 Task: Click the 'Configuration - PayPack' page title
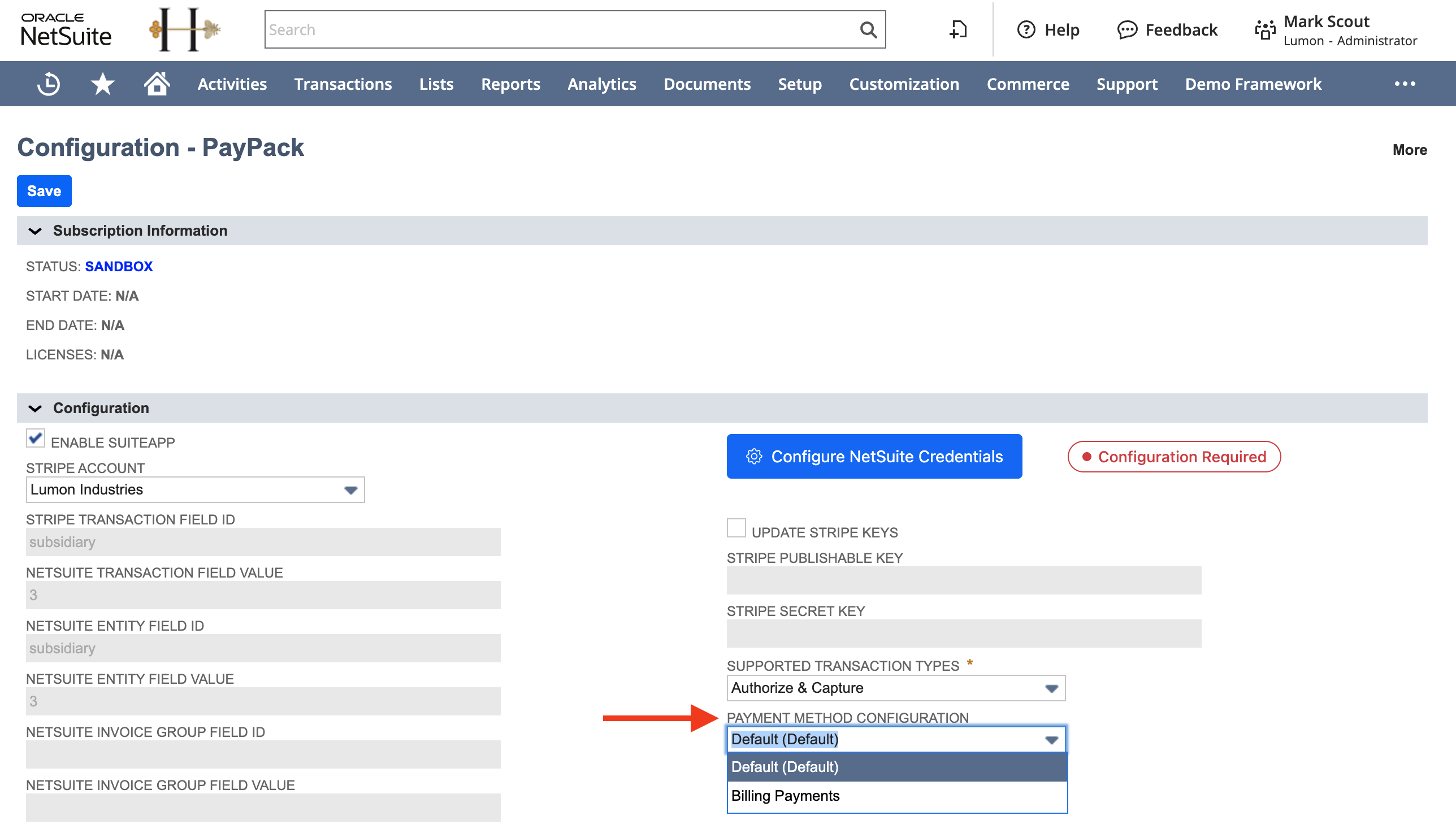[161, 147]
